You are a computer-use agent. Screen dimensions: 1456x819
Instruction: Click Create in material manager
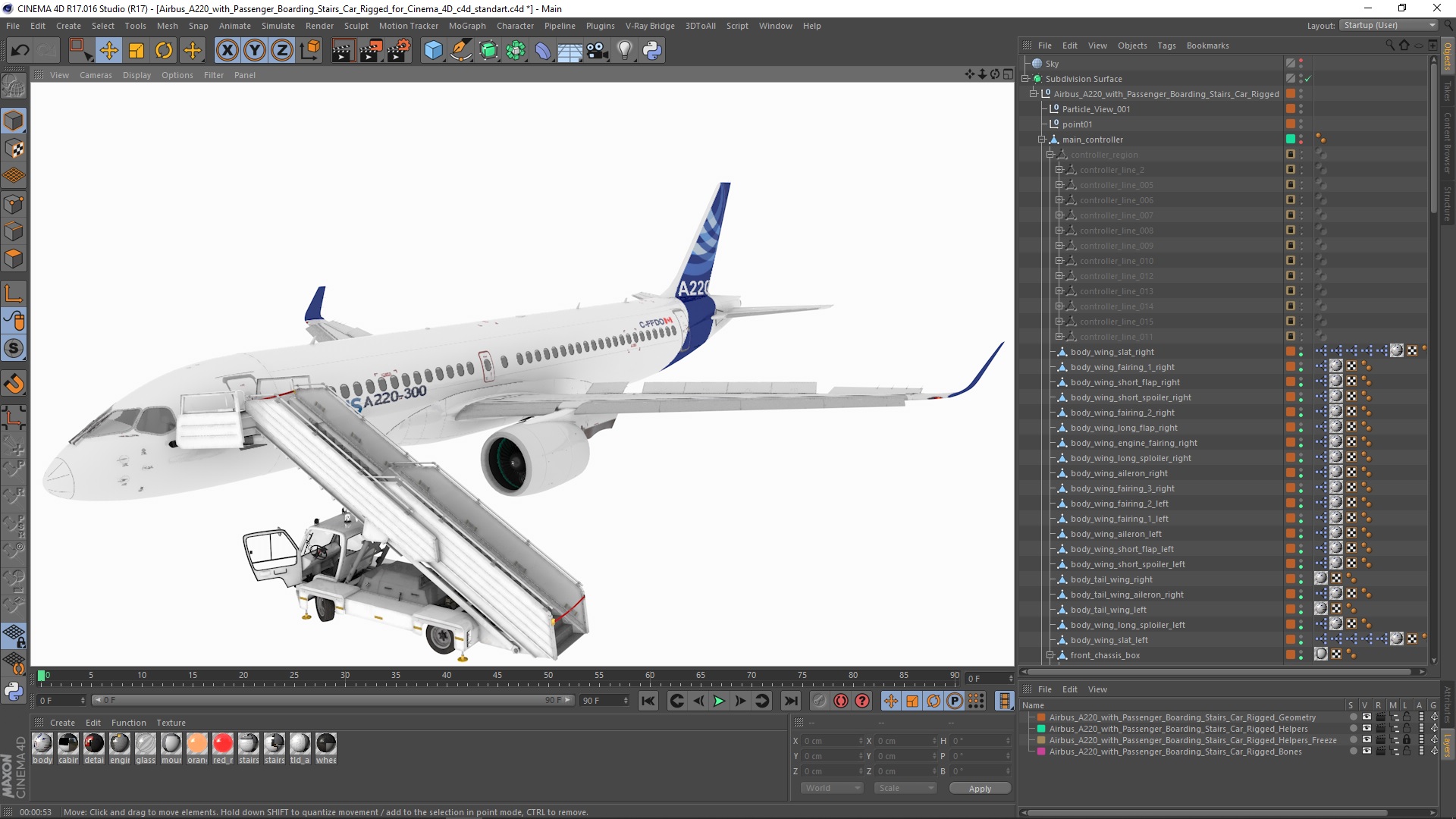coord(62,723)
